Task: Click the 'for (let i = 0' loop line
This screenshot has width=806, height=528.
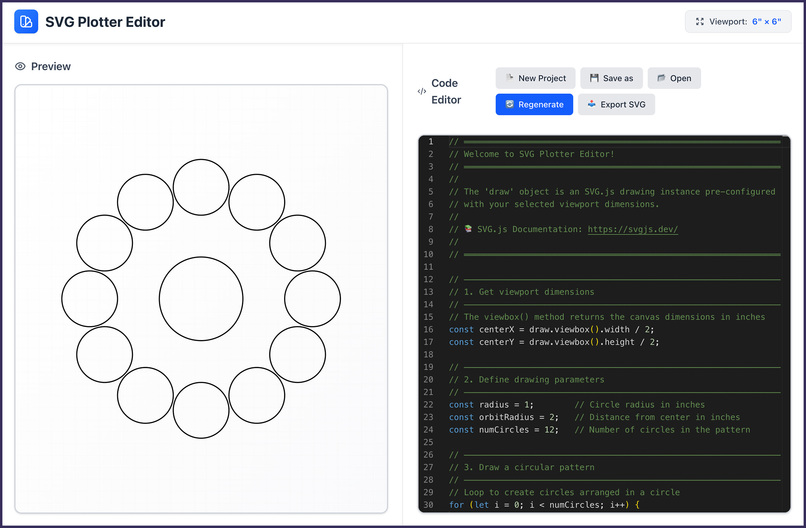Action: pos(544,505)
